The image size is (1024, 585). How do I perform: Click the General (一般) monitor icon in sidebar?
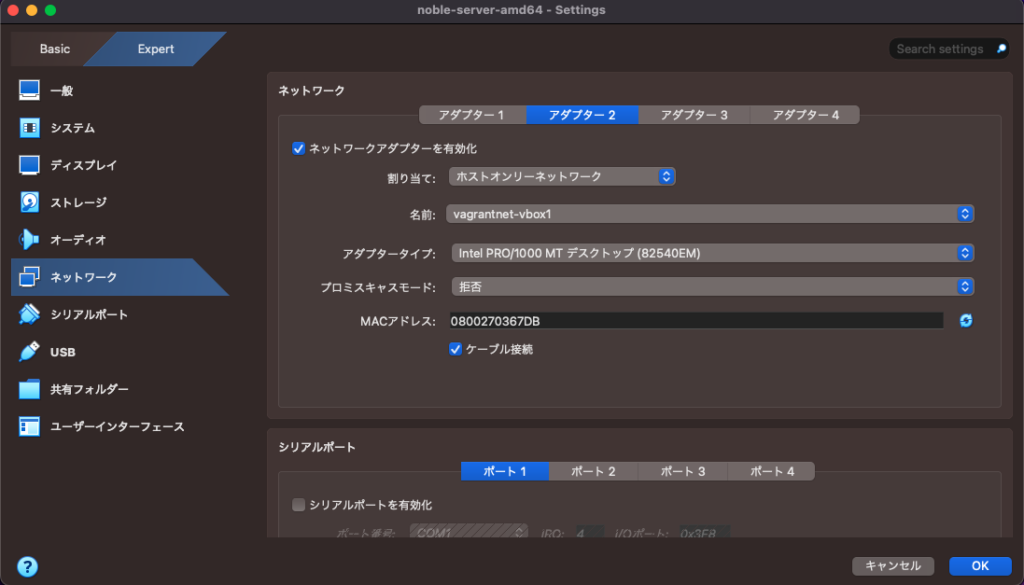click(29, 91)
